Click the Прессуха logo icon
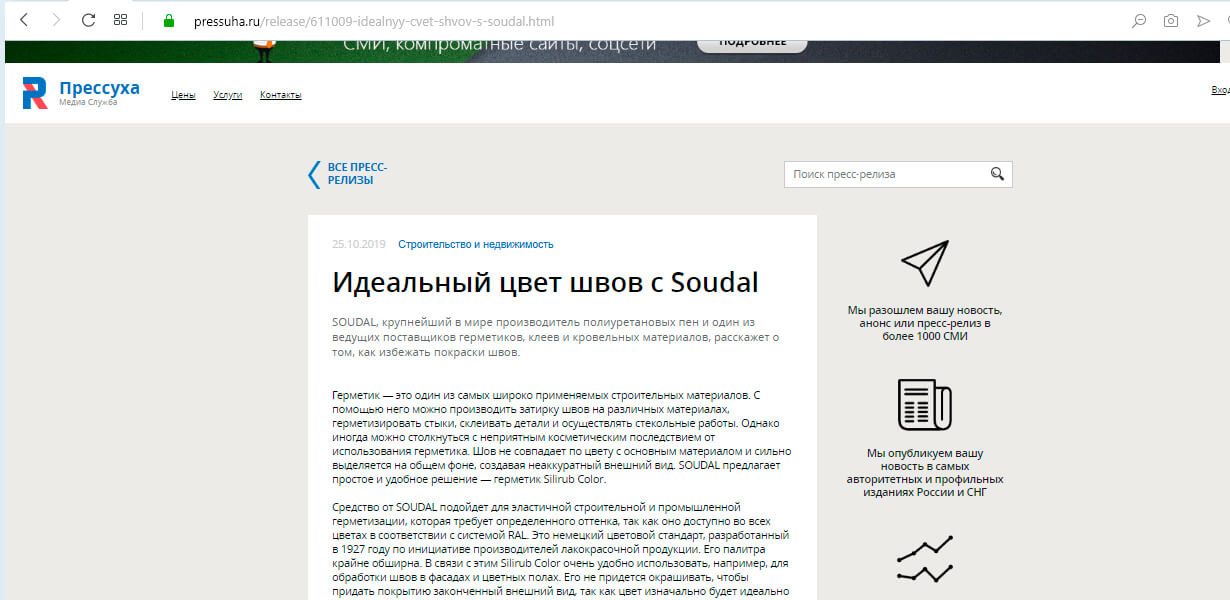 click(x=35, y=93)
